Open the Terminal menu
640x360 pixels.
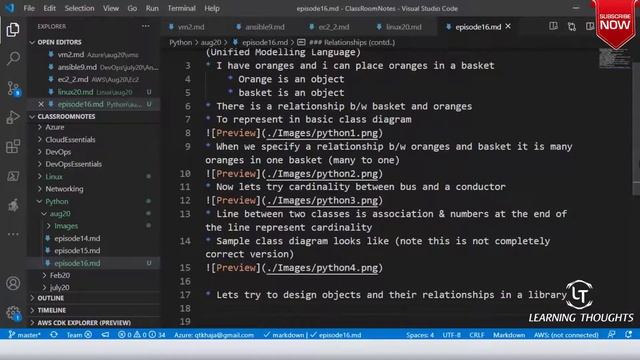coord(181,8)
